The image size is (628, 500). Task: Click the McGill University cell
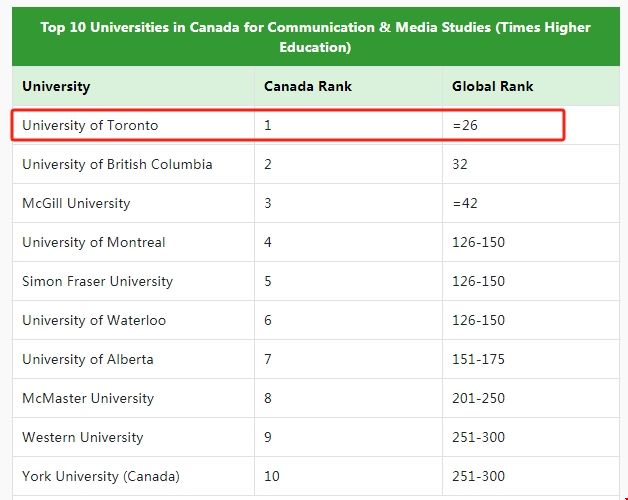[x=76, y=203]
